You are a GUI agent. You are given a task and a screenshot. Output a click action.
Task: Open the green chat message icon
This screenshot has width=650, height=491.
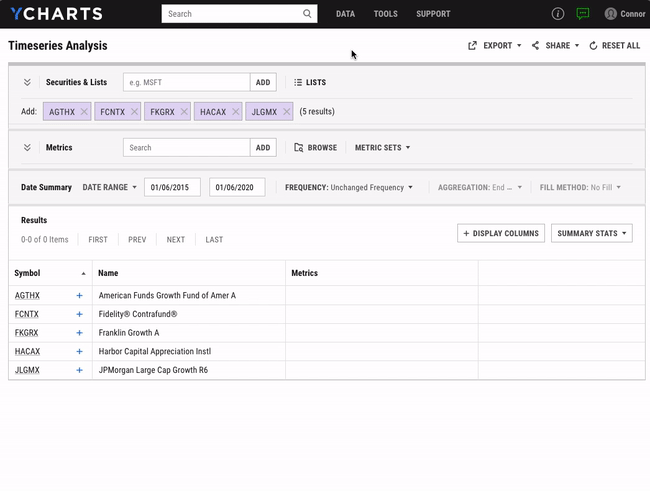point(583,14)
